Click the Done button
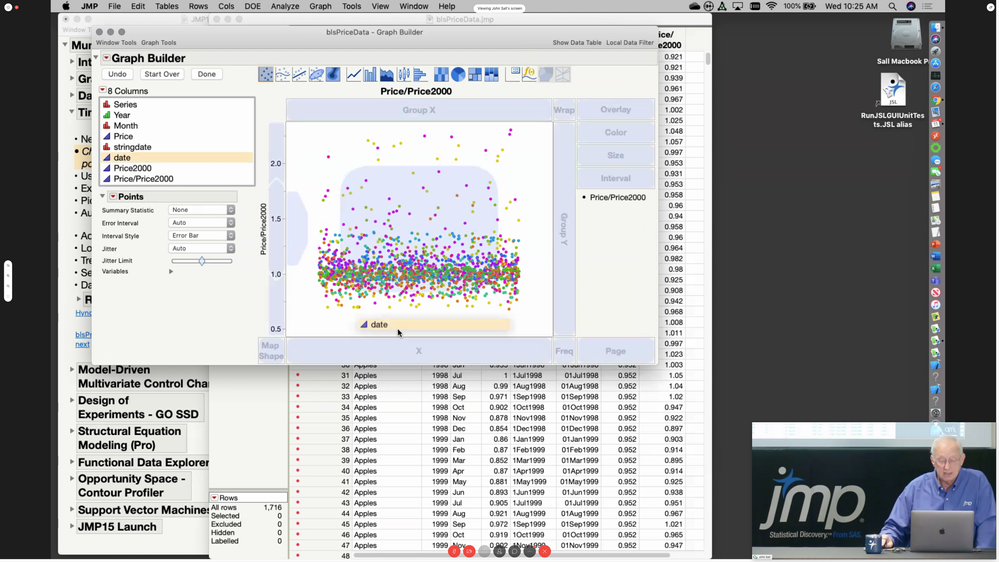 207,74
